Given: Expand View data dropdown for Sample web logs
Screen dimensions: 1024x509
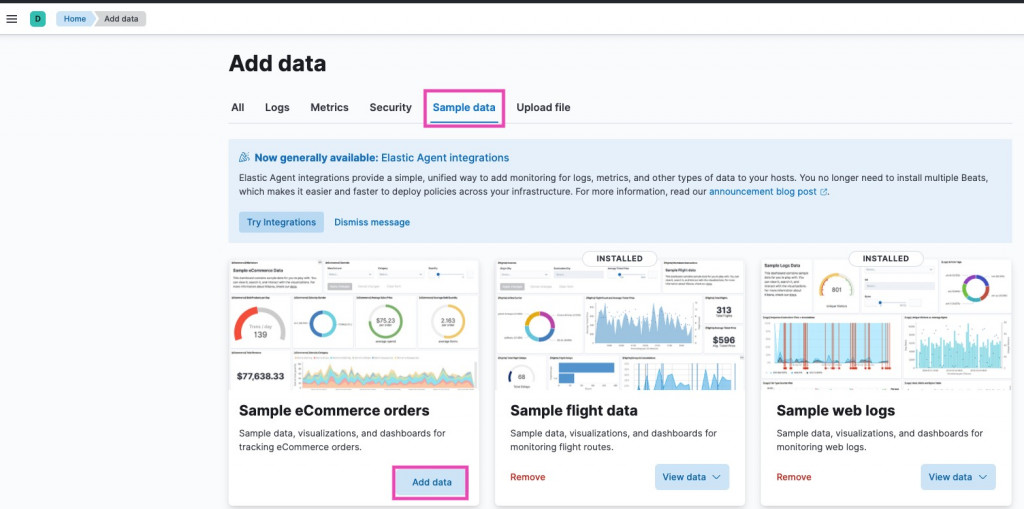Looking at the screenshot, I should tap(958, 477).
